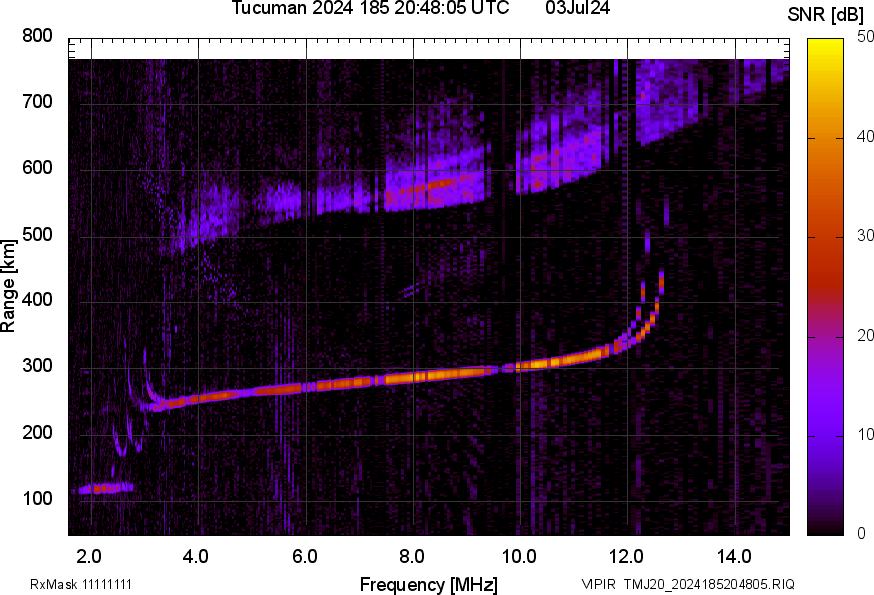Click the y-axis tick label '700'
Viewport: 874px width, 595px height.
[x=37, y=102]
